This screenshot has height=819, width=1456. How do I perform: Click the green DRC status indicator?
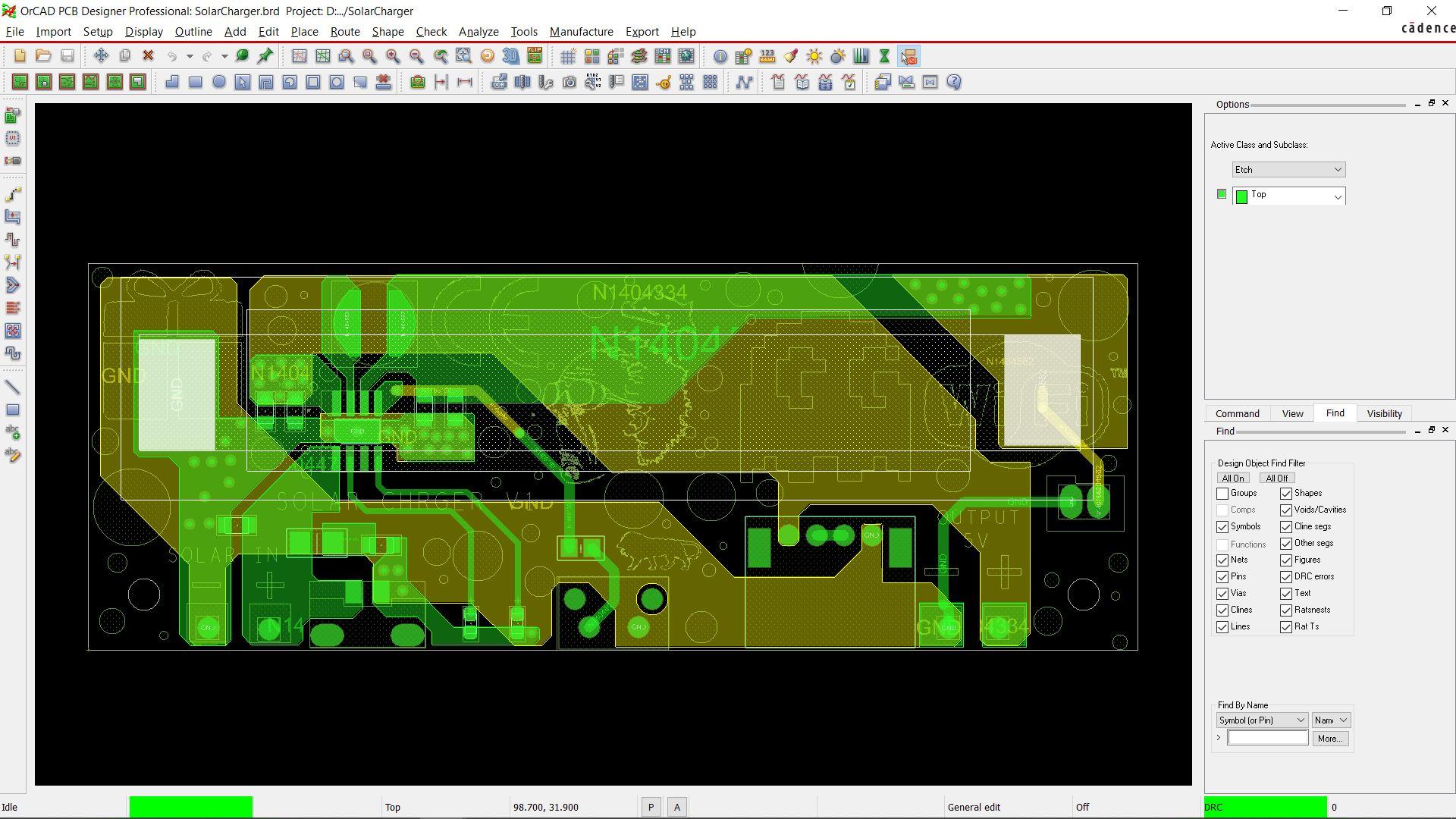pos(1265,807)
